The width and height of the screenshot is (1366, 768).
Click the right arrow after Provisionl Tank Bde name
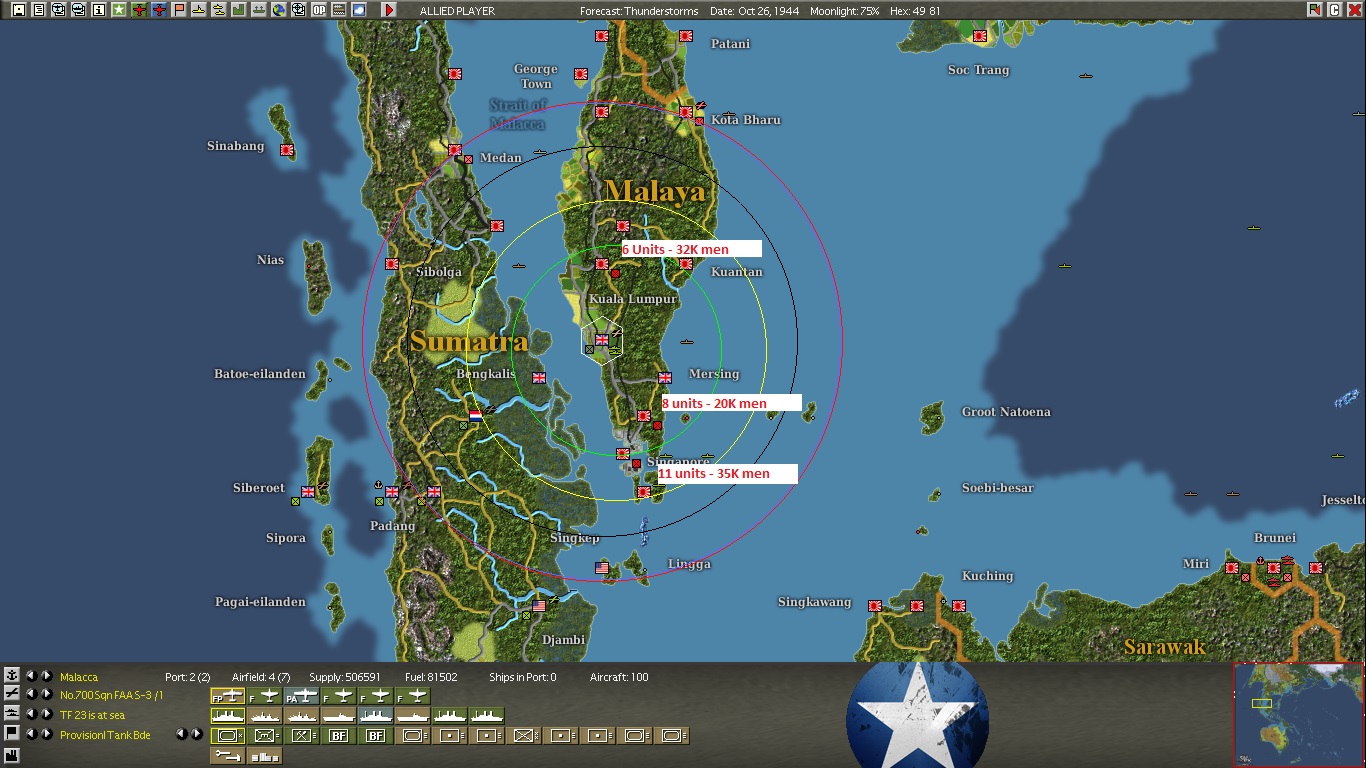[x=196, y=734]
